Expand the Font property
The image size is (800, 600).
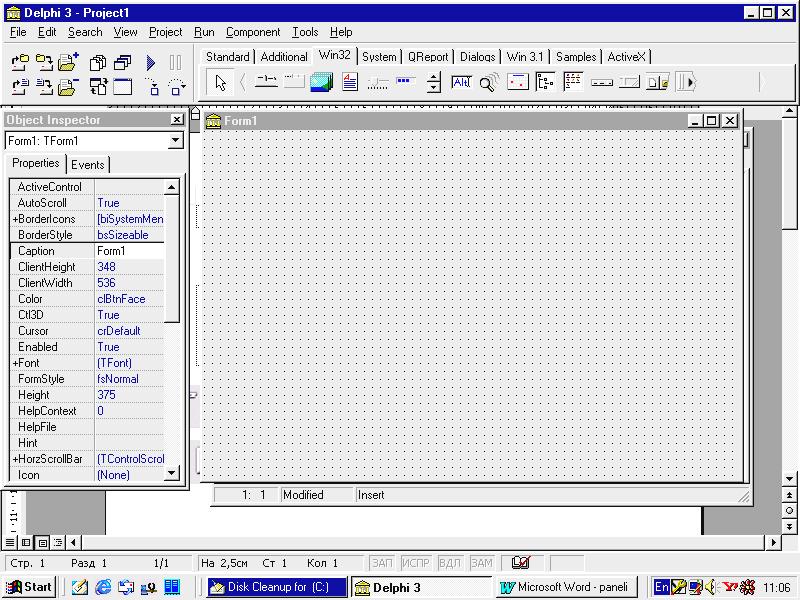[x=15, y=363]
